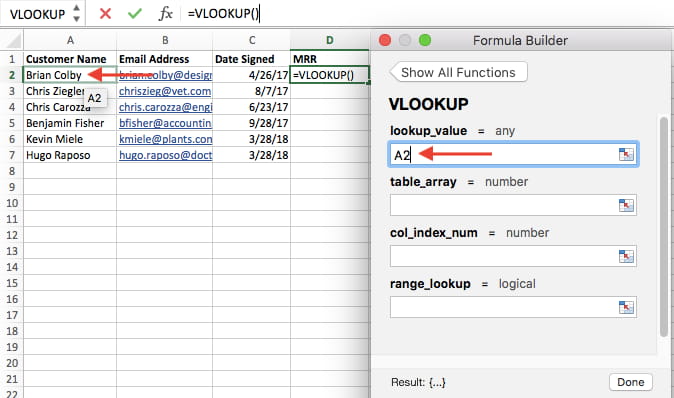Viewport: 674px width, 398px height.
Task: Select column B header
Action: coord(165,40)
